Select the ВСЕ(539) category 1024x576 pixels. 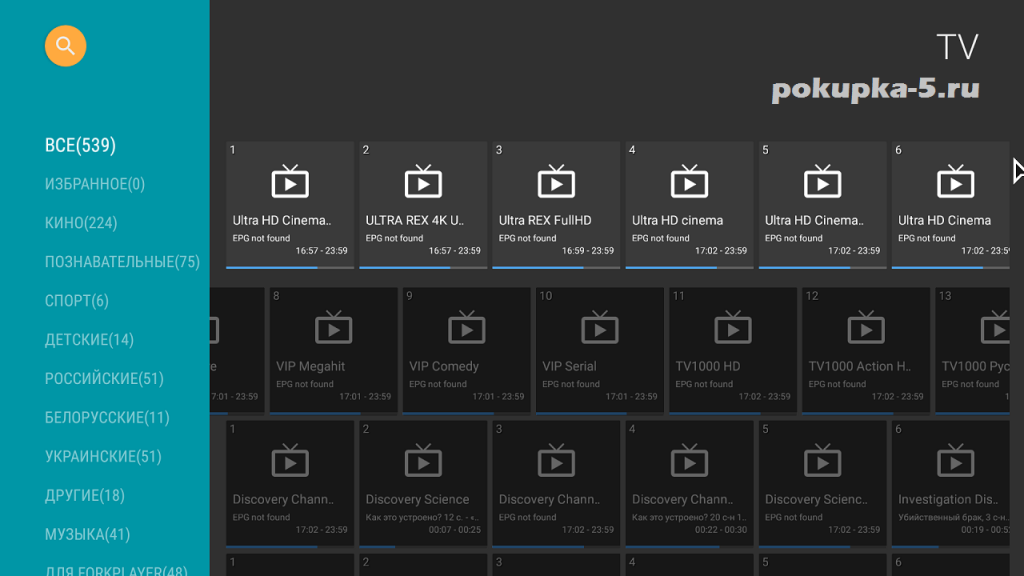click(x=80, y=145)
